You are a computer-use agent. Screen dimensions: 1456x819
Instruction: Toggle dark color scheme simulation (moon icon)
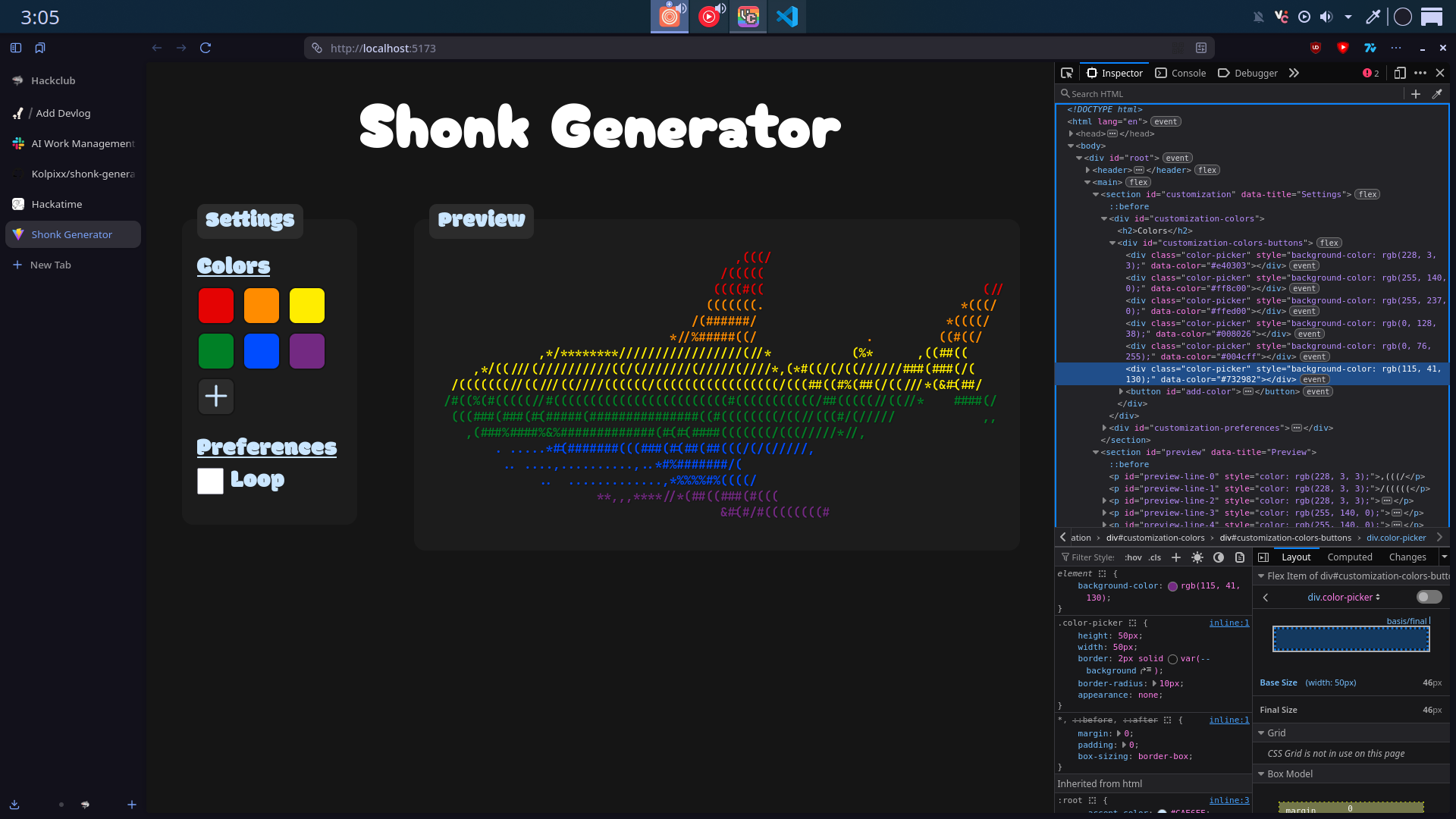tap(1219, 557)
